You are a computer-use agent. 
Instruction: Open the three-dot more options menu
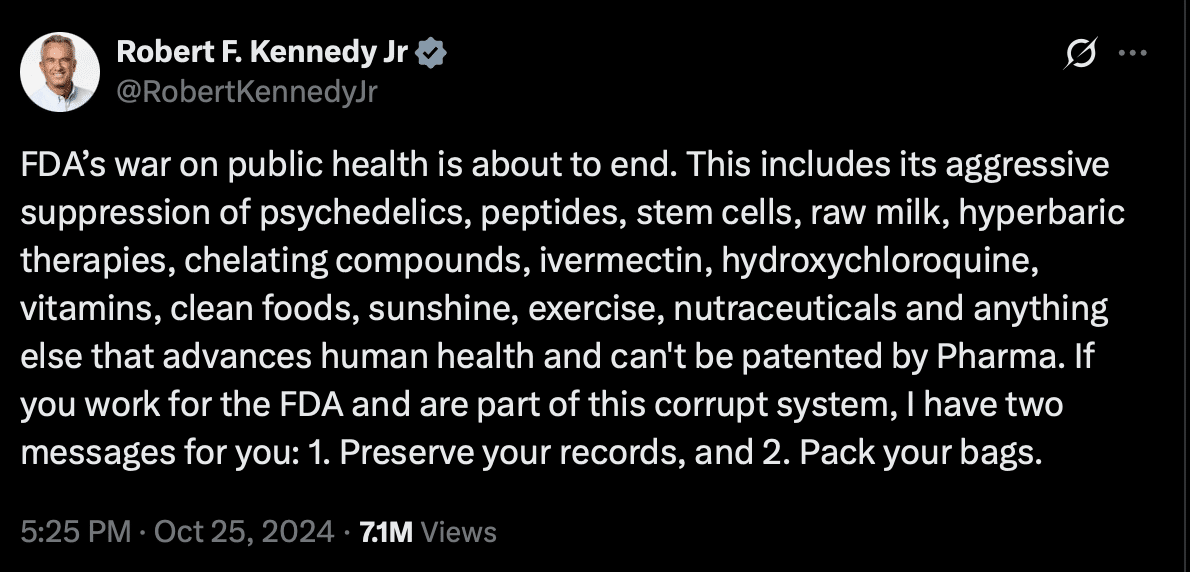[1131, 54]
